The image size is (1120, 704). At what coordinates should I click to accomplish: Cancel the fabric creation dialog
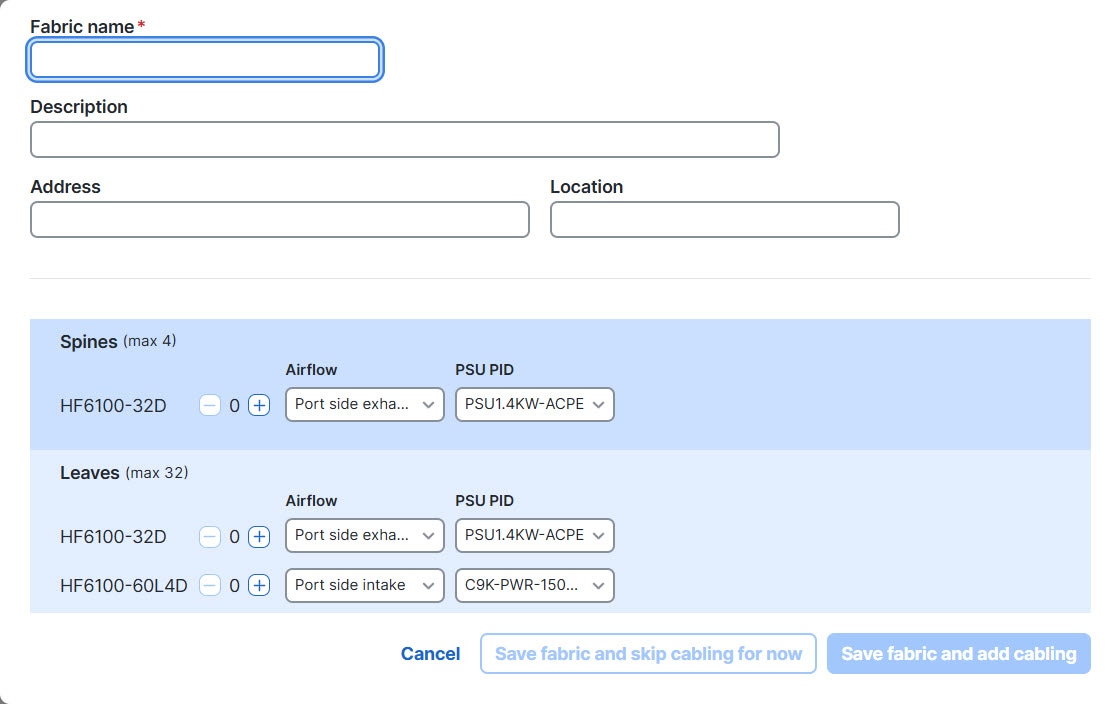[431, 653]
